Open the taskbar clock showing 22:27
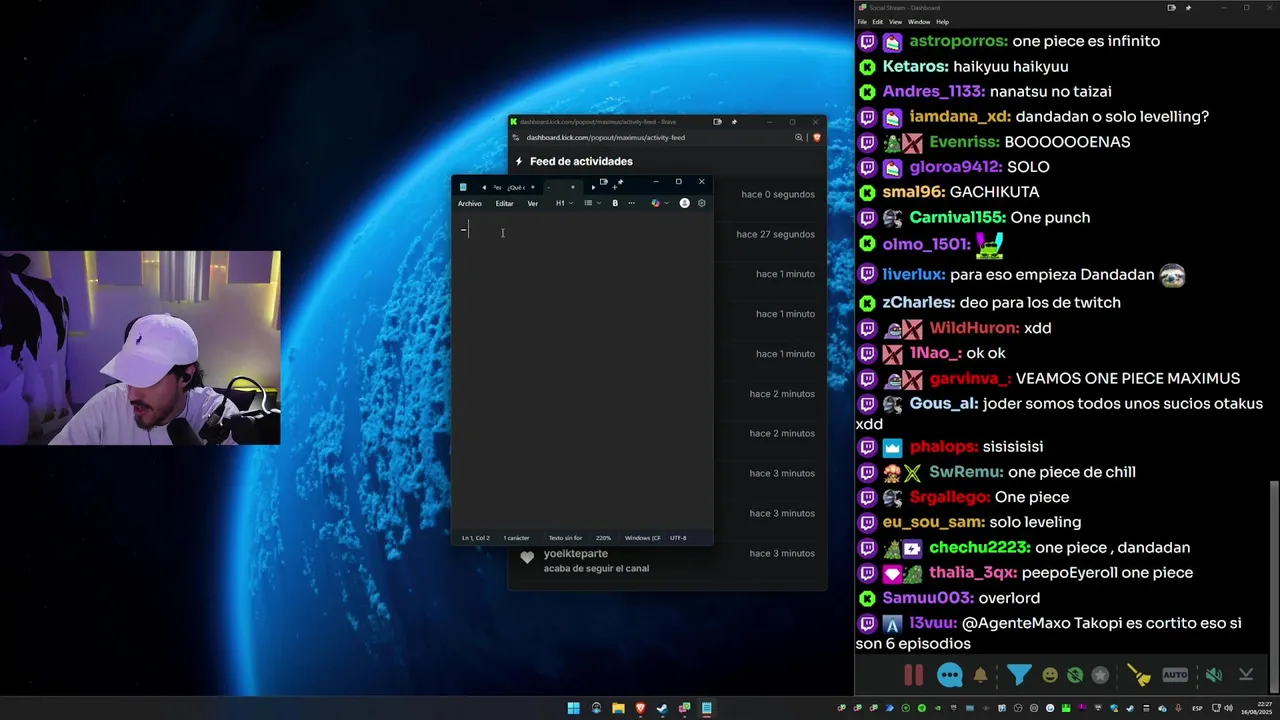The height and width of the screenshot is (720, 1280). tap(1255, 708)
